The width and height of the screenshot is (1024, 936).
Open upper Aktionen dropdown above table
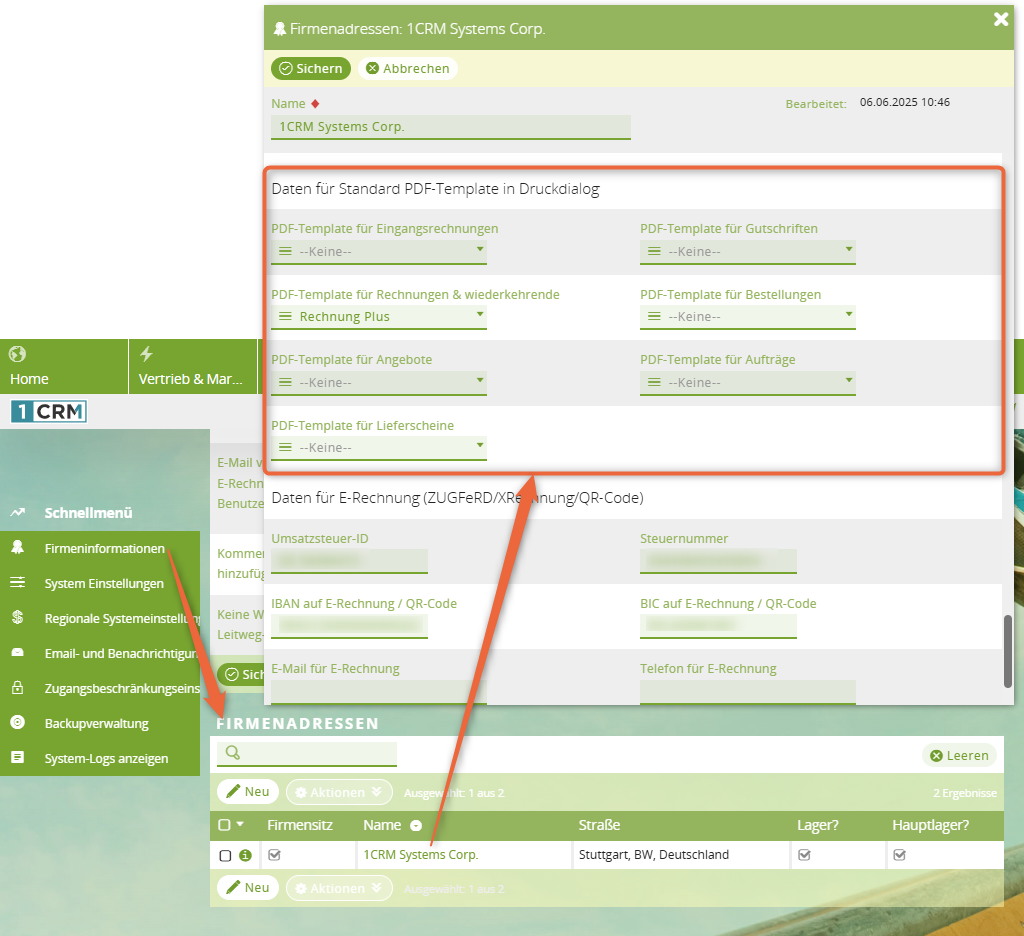tap(340, 792)
